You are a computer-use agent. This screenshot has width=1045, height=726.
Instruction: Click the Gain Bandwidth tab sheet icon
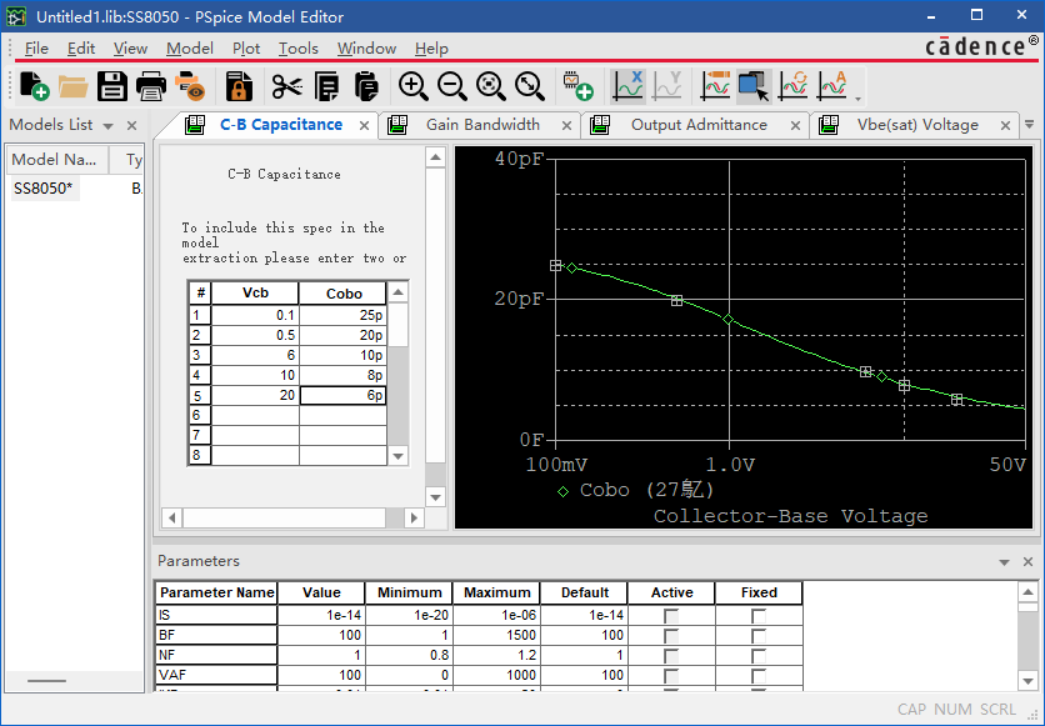(397, 125)
